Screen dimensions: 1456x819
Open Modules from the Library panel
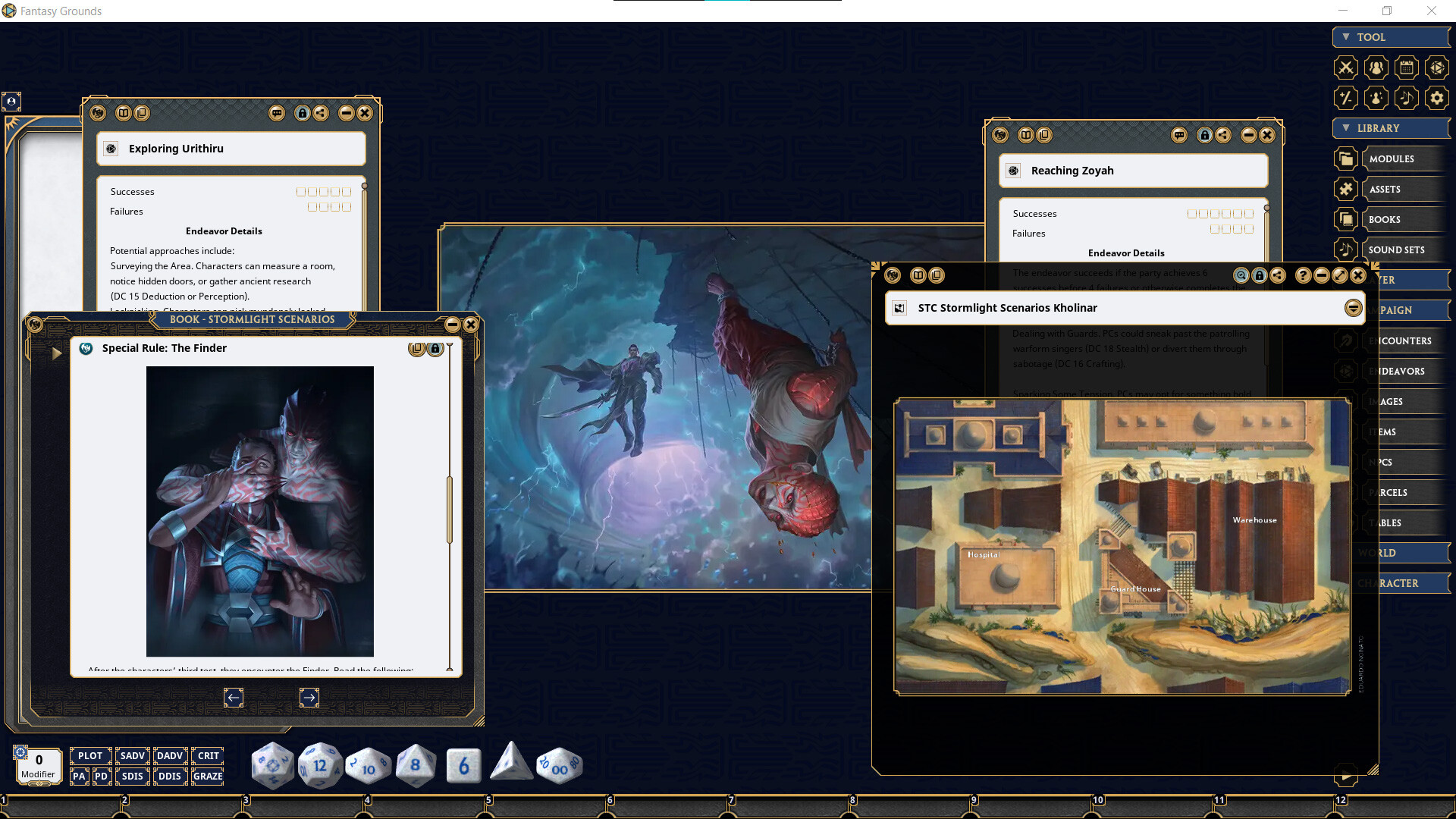[1392, 158]
